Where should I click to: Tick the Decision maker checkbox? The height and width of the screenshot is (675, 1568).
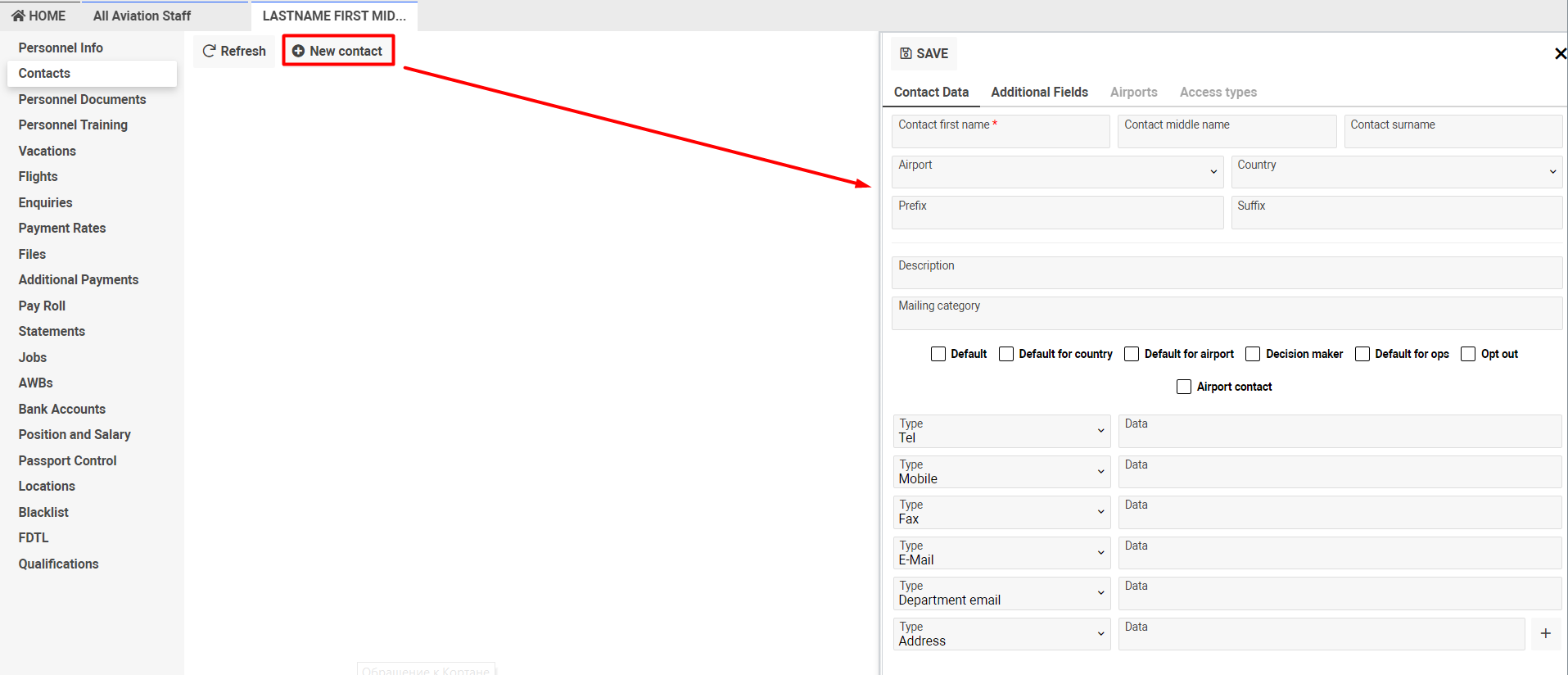1253,354
